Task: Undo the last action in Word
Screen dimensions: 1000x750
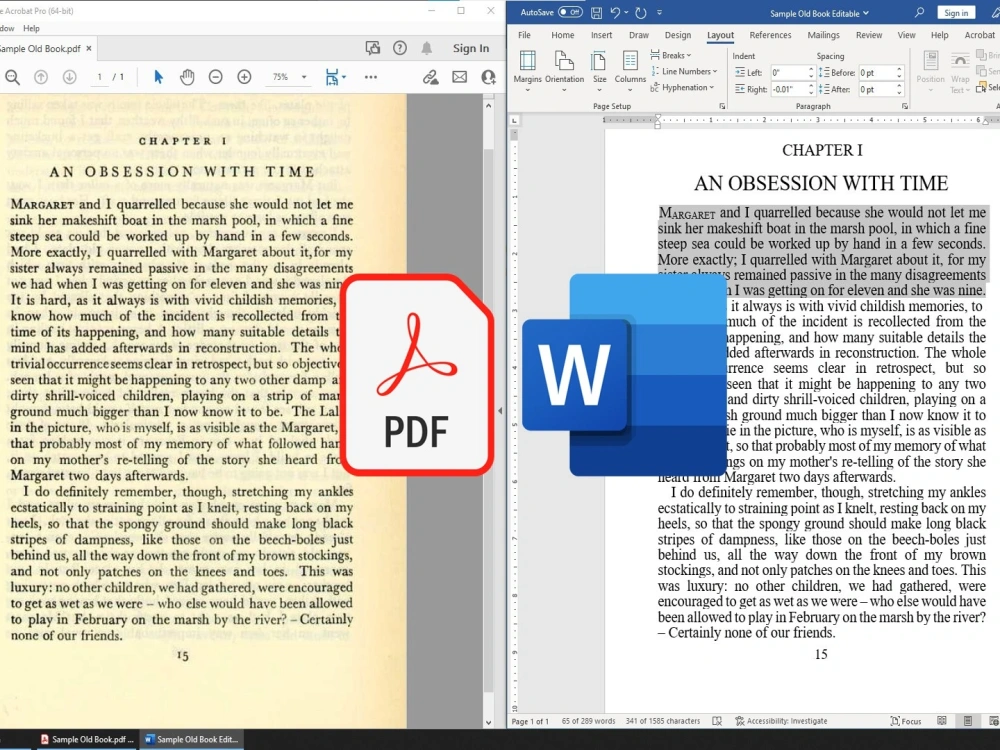Action: point(615,13)
